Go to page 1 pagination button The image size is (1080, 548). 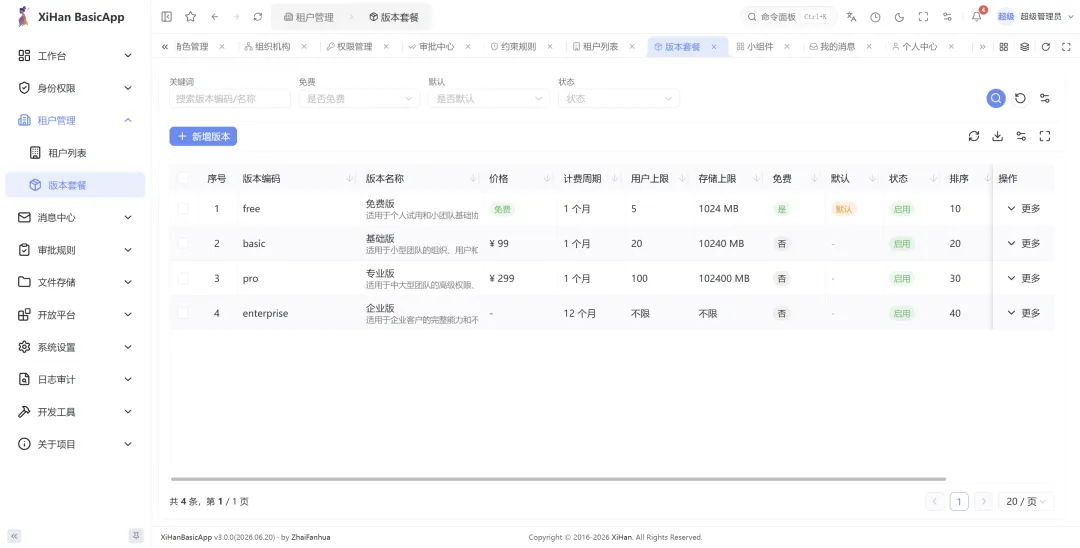coord(959,501)
